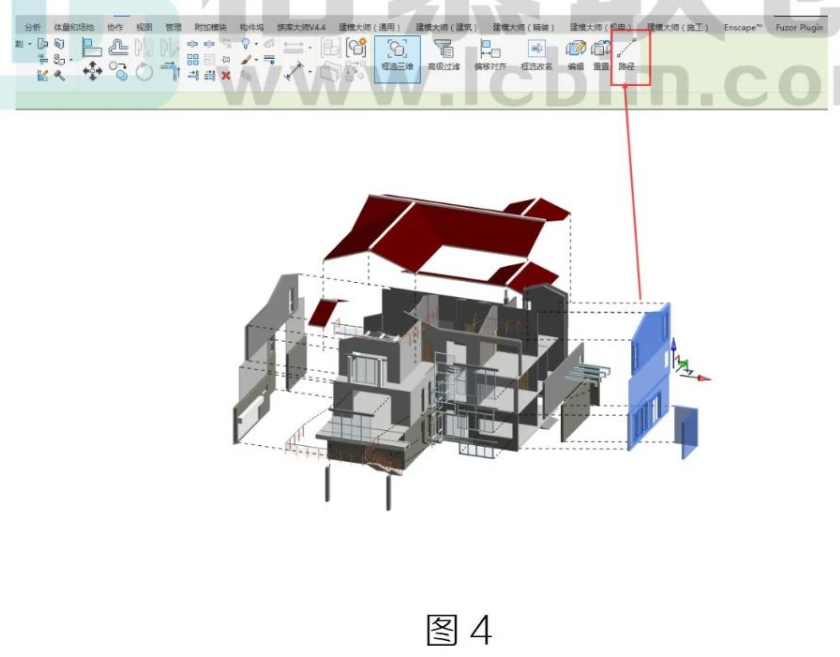Open the 附加模块 ribbon tab
This screenshot has height=657, width=840.
click(211, 27)
